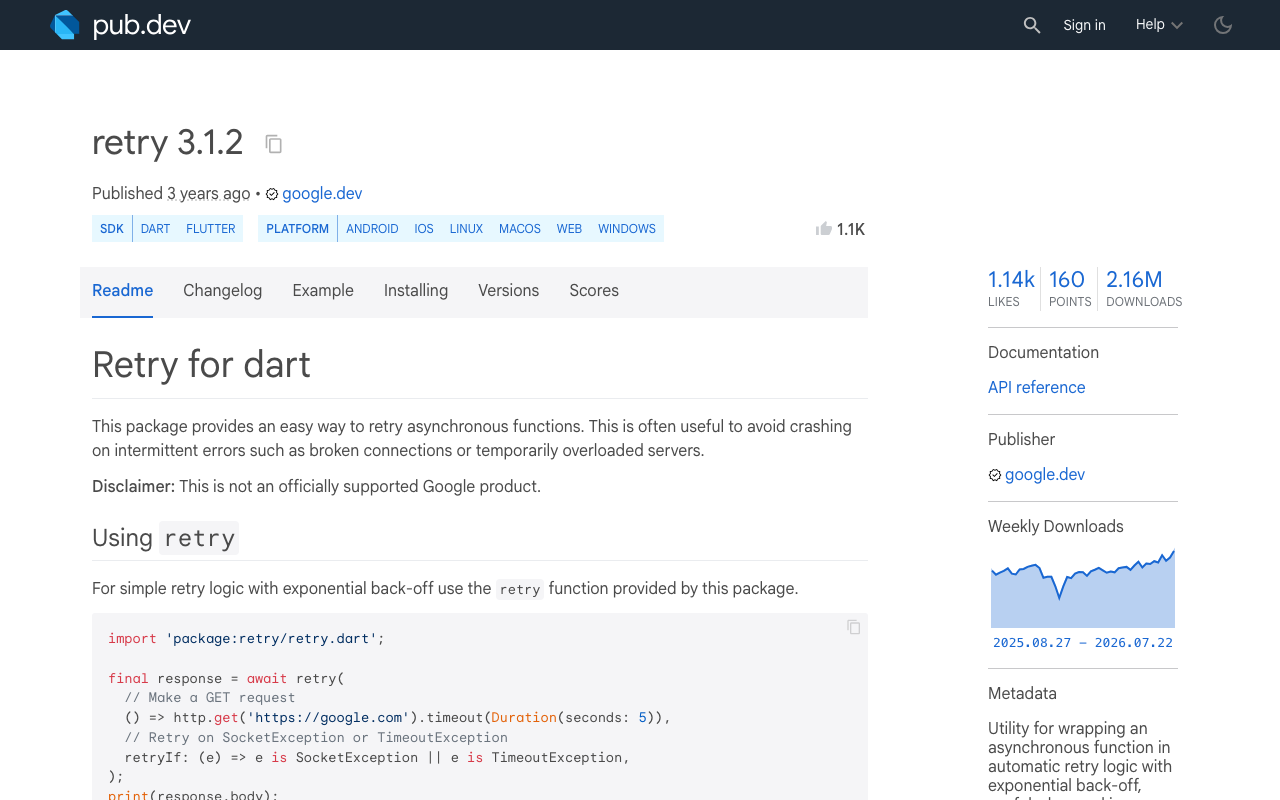
Task: Click the Weekly Downloads chart
Action: coord(1083,588)
